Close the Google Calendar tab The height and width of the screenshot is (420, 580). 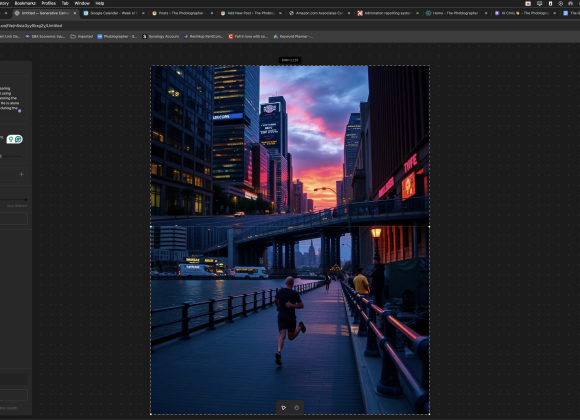coord(143,13)
